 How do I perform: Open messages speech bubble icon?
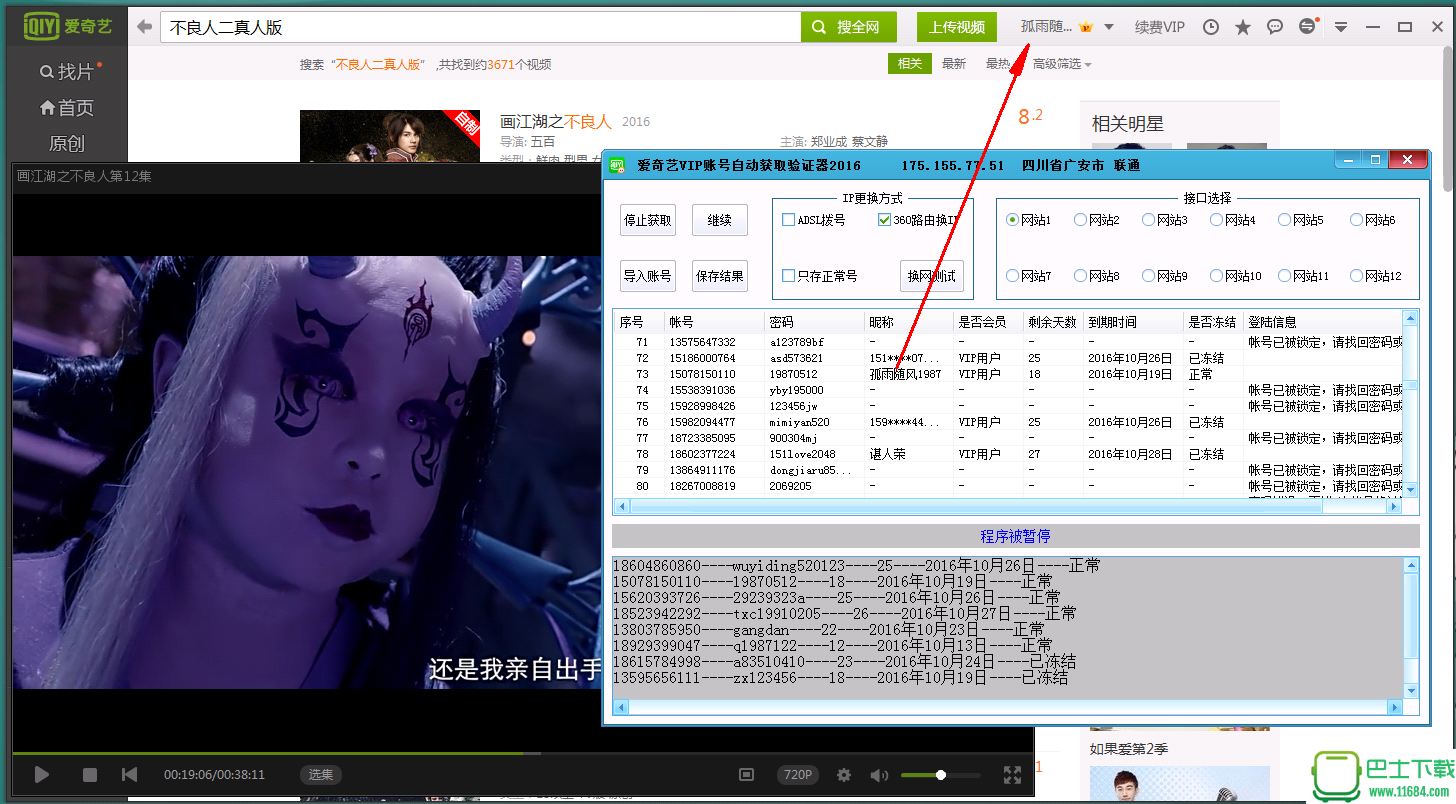click(1275, 27)
